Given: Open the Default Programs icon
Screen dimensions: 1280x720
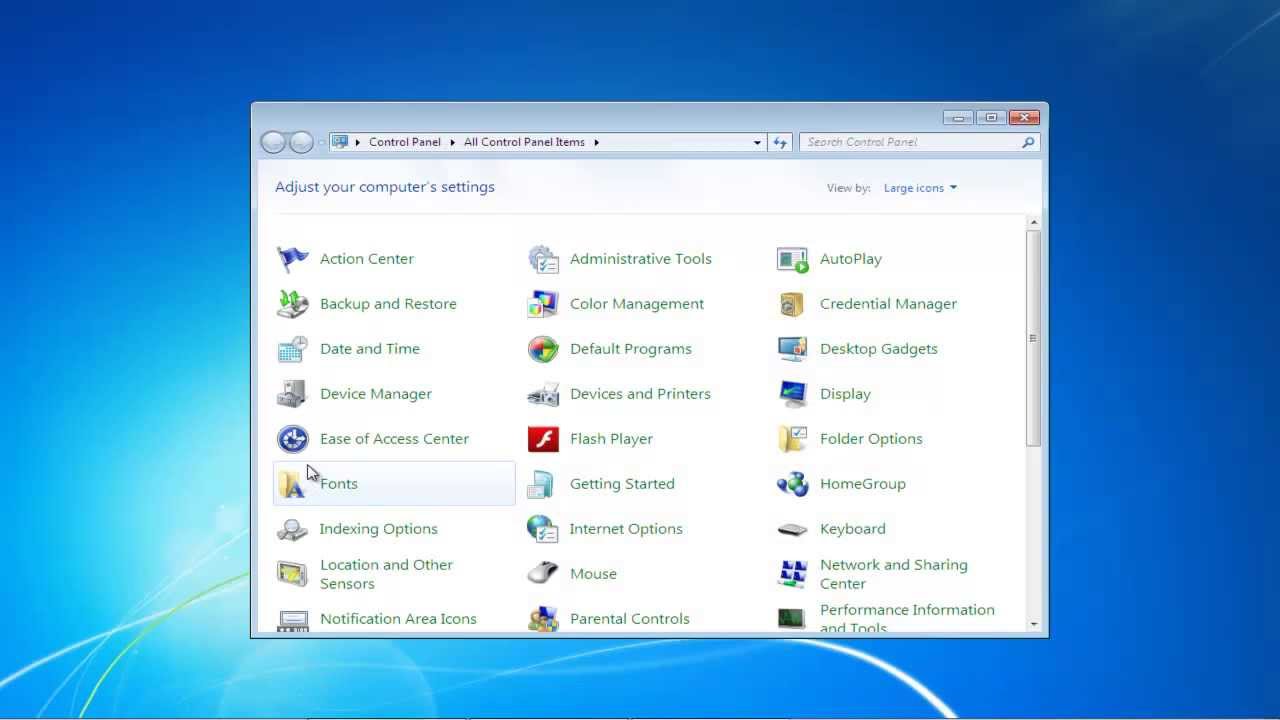Looking at the screenshot, I should tap(543, 349).
